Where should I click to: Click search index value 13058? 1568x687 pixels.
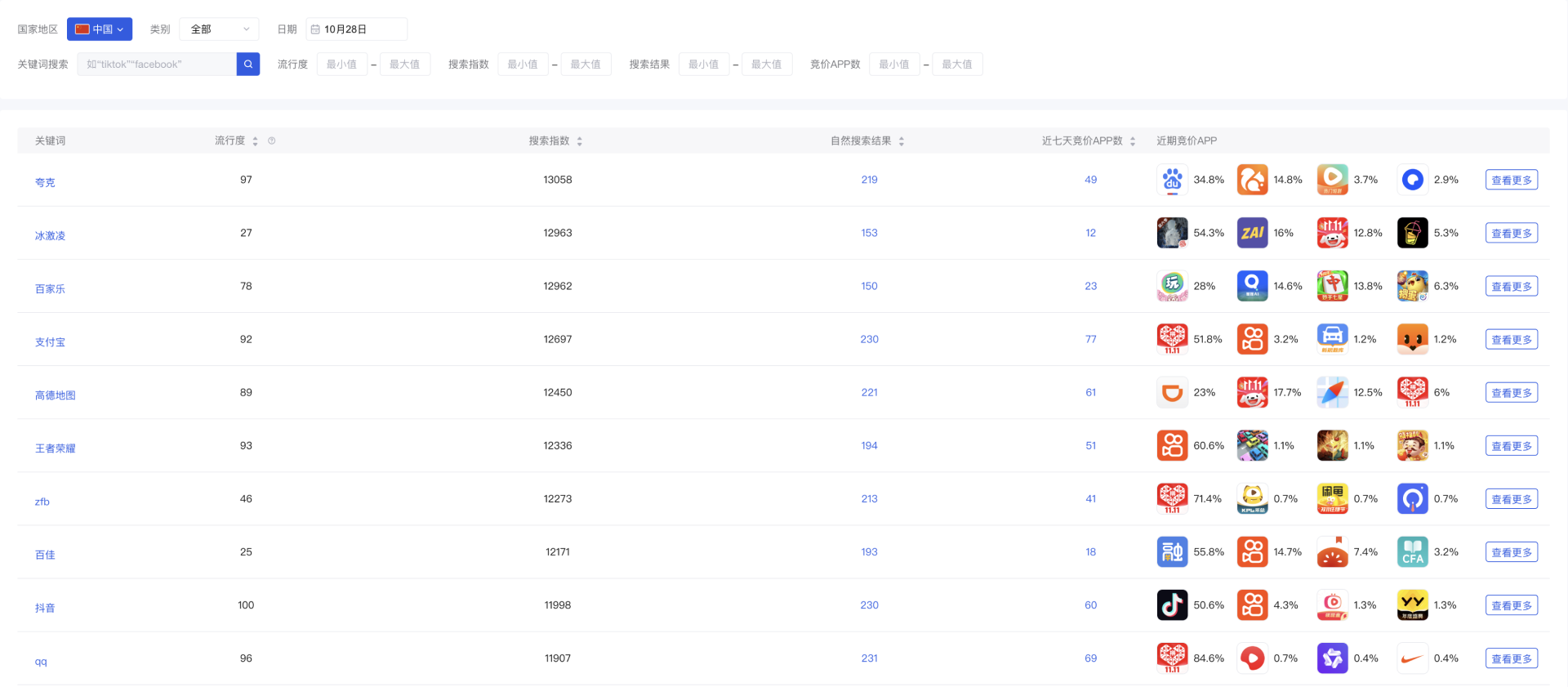click(558, 180)
